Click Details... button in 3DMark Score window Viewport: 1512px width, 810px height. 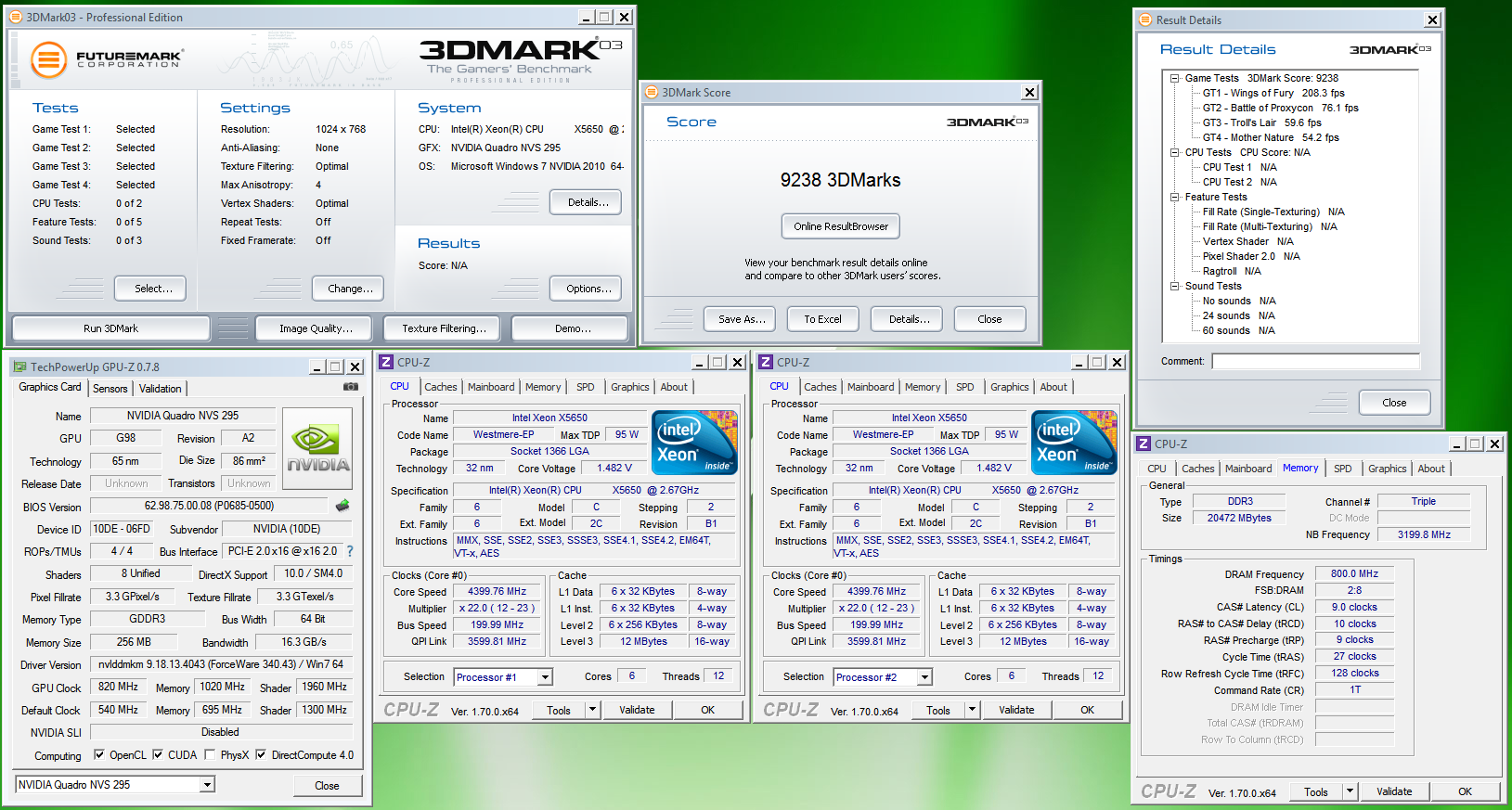tap(907, 319)
